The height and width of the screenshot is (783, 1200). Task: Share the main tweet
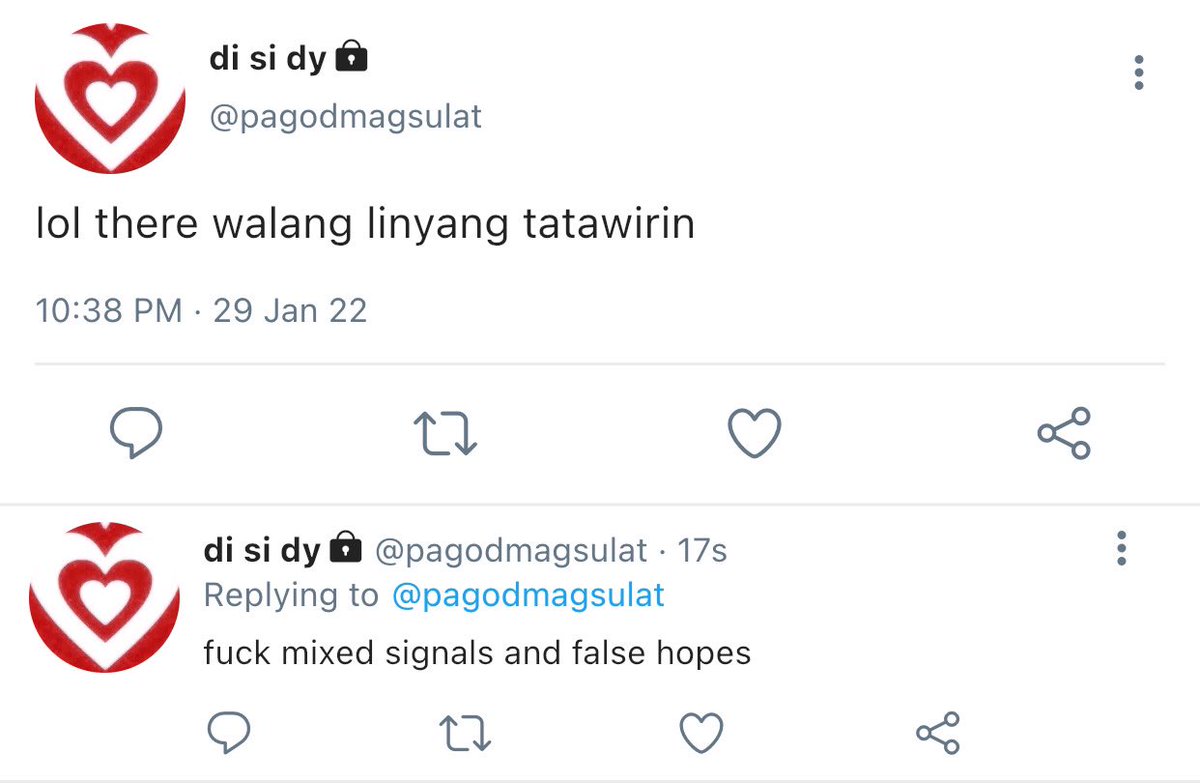[x=1064, y=433]
